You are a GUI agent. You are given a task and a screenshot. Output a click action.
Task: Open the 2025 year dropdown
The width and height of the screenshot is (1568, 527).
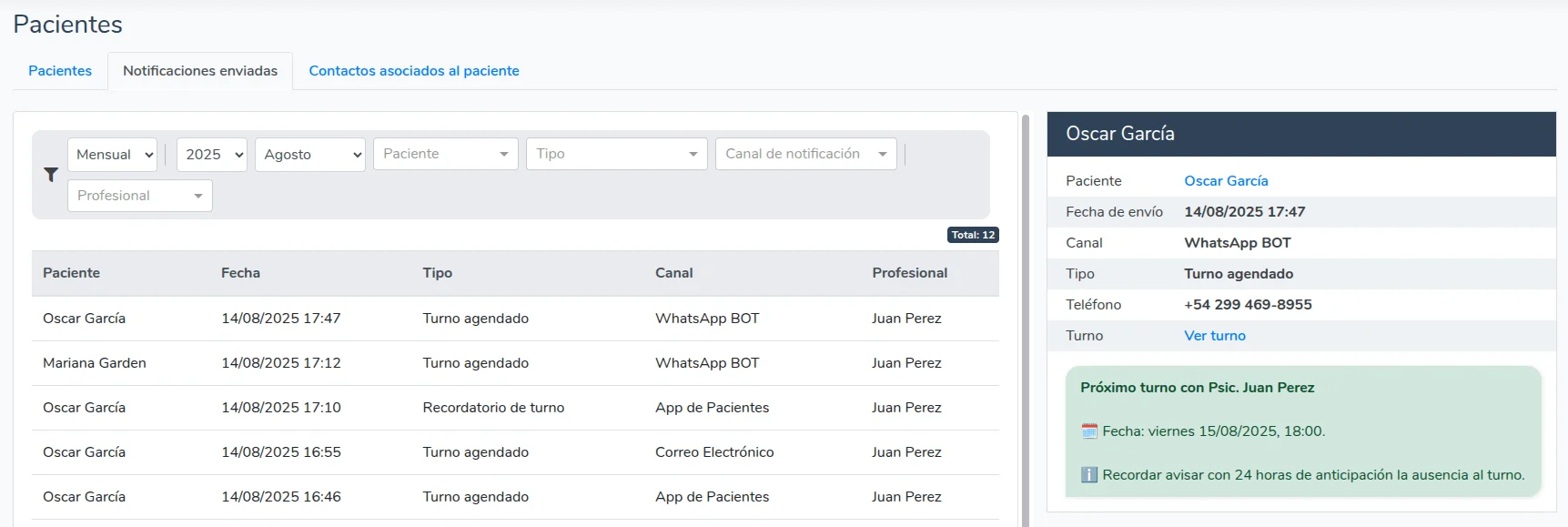click(212, 155)
